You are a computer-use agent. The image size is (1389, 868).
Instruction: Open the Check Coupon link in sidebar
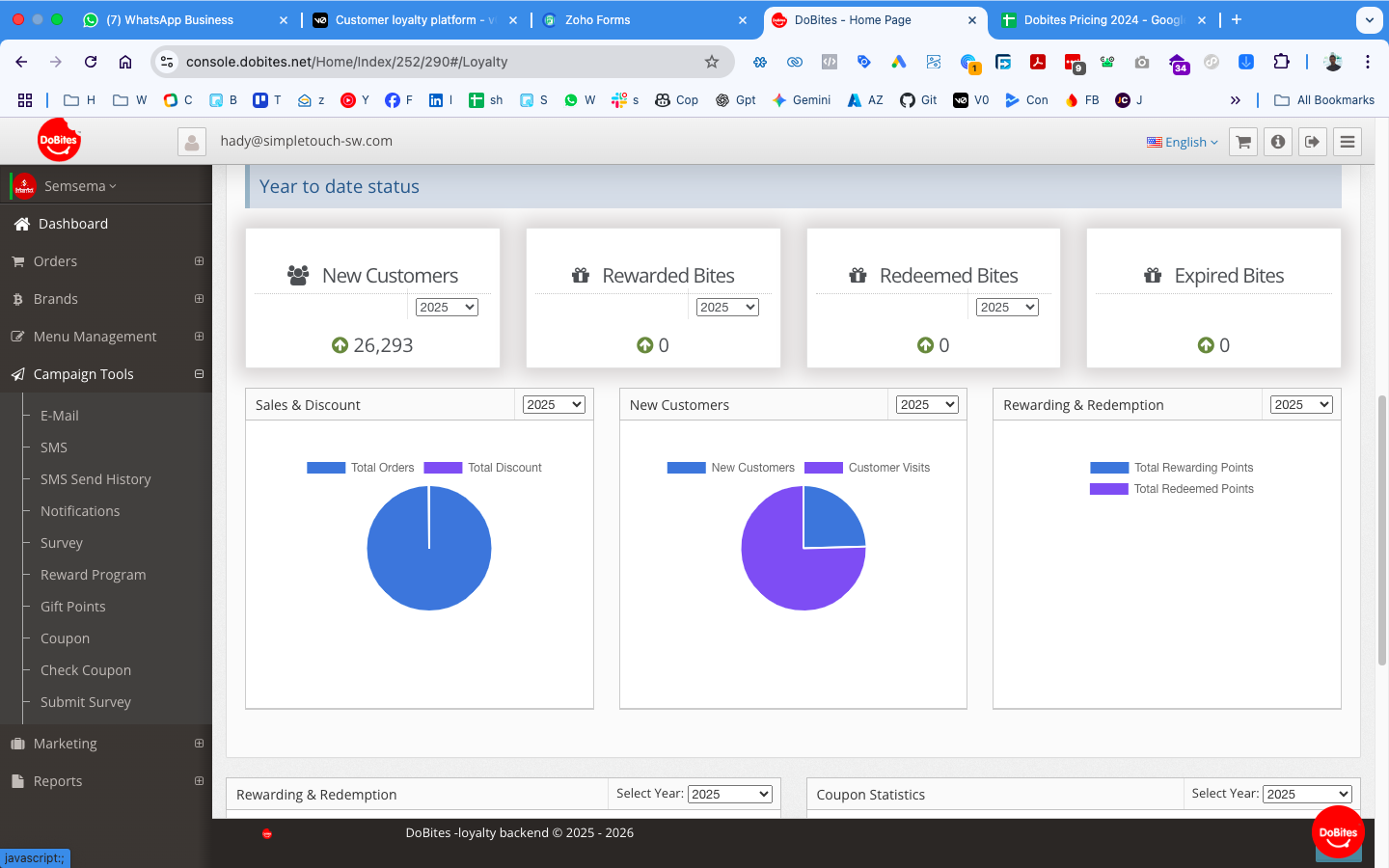[x=85, y=670]
